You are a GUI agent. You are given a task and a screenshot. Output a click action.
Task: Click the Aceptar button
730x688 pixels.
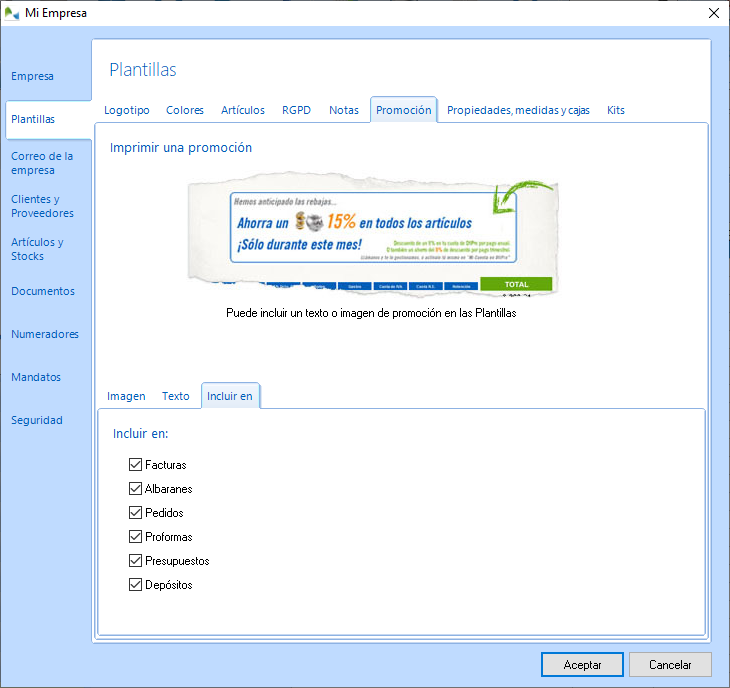click(x=582, y=665)
